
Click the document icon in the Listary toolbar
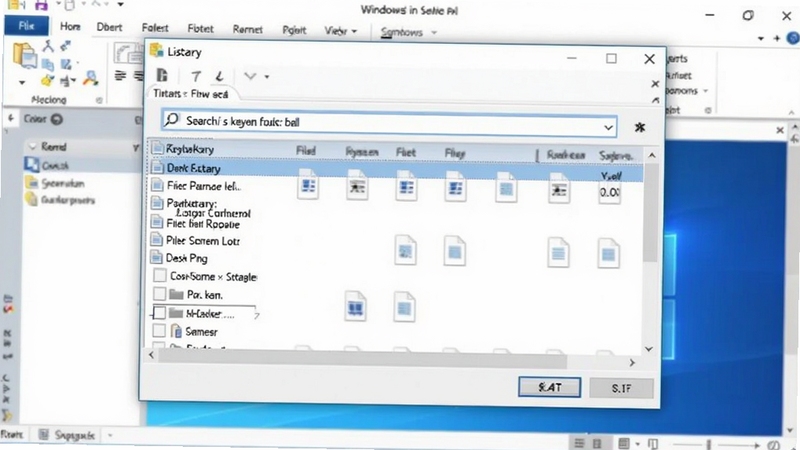click(x=162, y=76)
